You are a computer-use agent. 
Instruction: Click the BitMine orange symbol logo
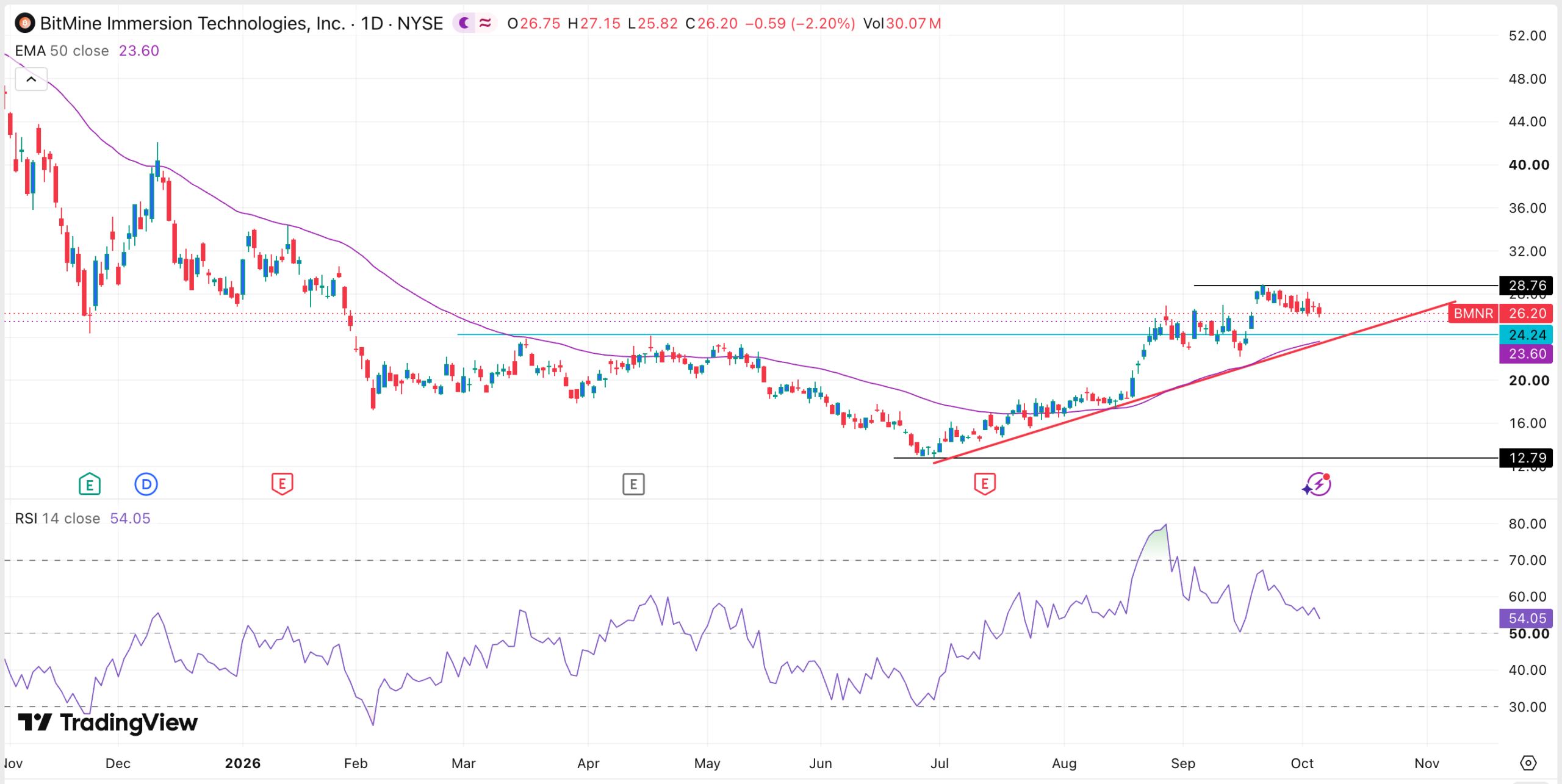pyautogui.click(x=24, y=23)
